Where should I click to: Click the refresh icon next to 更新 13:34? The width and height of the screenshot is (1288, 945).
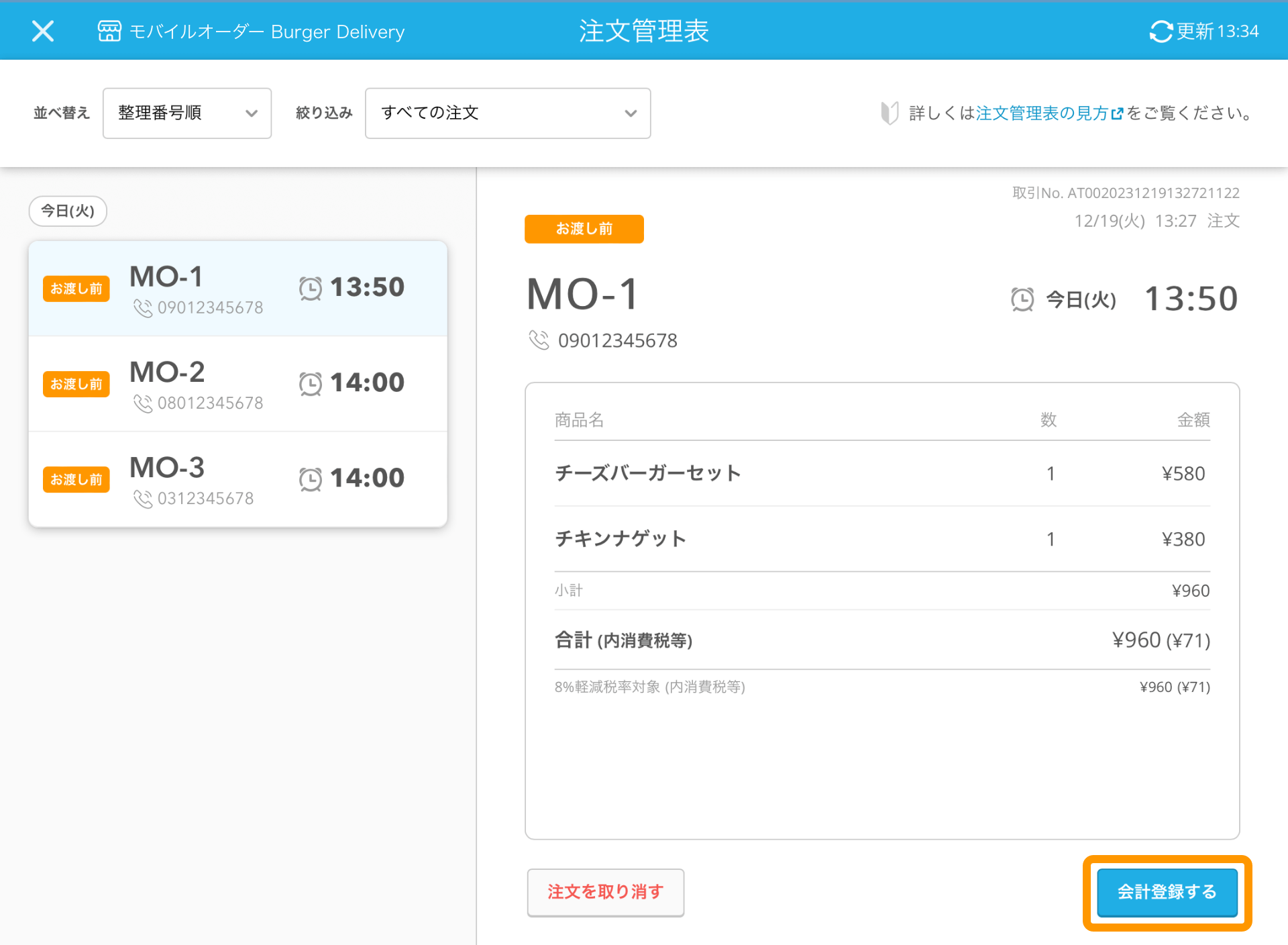tap(1161, 31)
